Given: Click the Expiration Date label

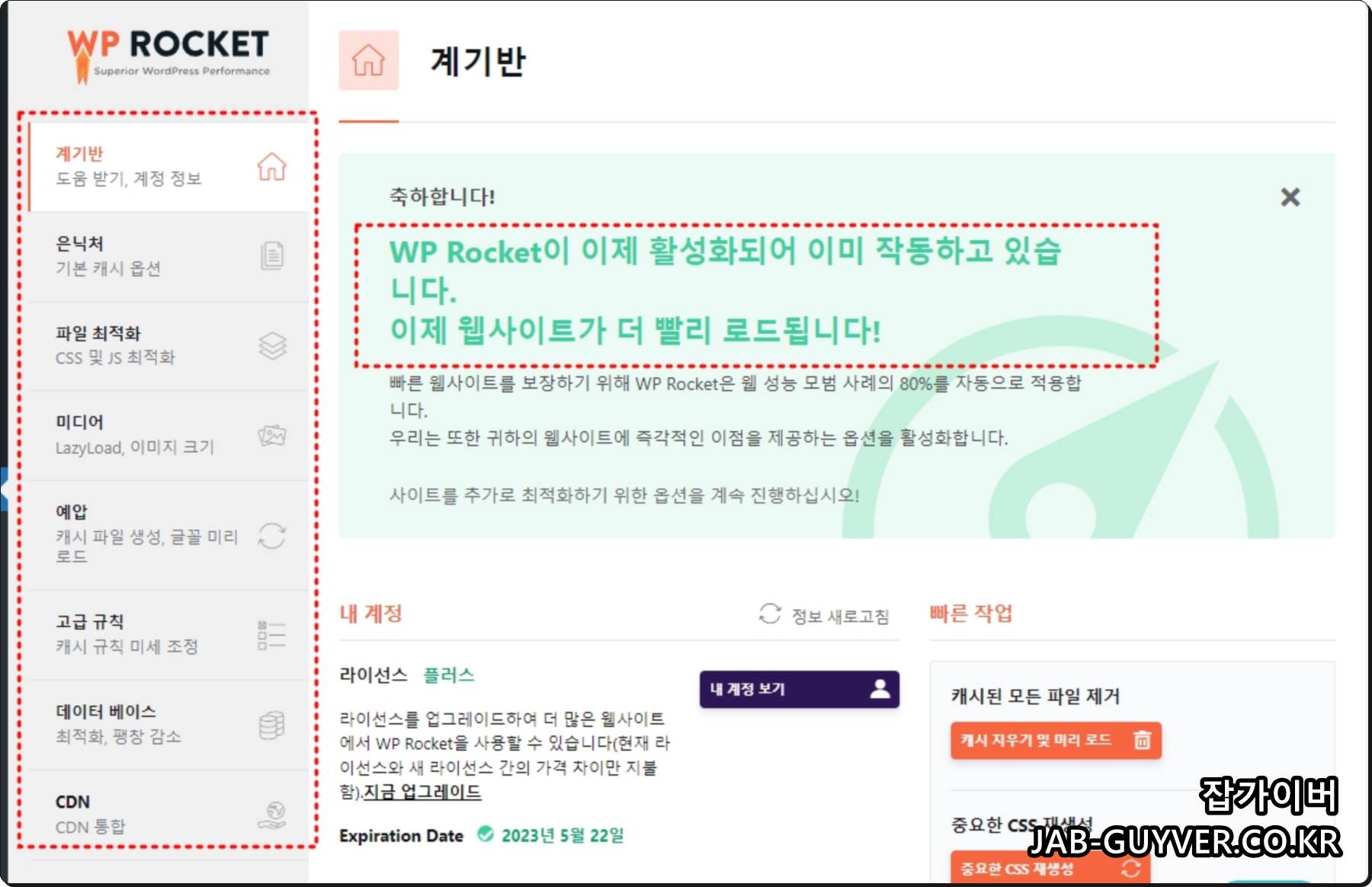Looking at the screenshot, I should point(401,836).
